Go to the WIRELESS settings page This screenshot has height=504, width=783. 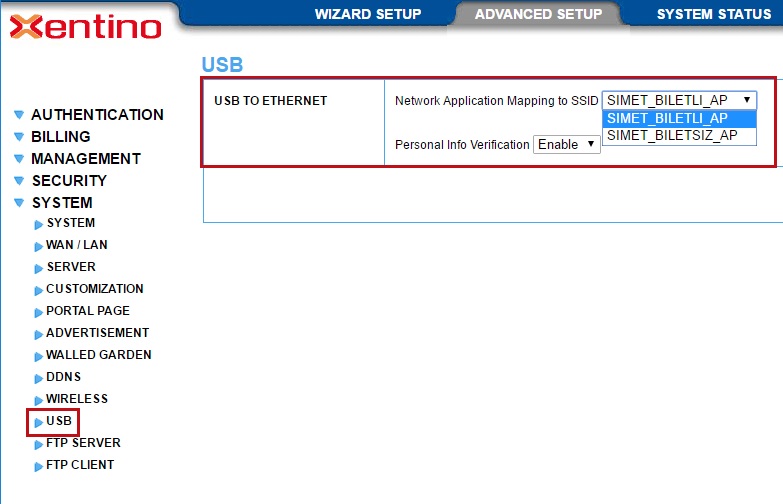(76, 399)
